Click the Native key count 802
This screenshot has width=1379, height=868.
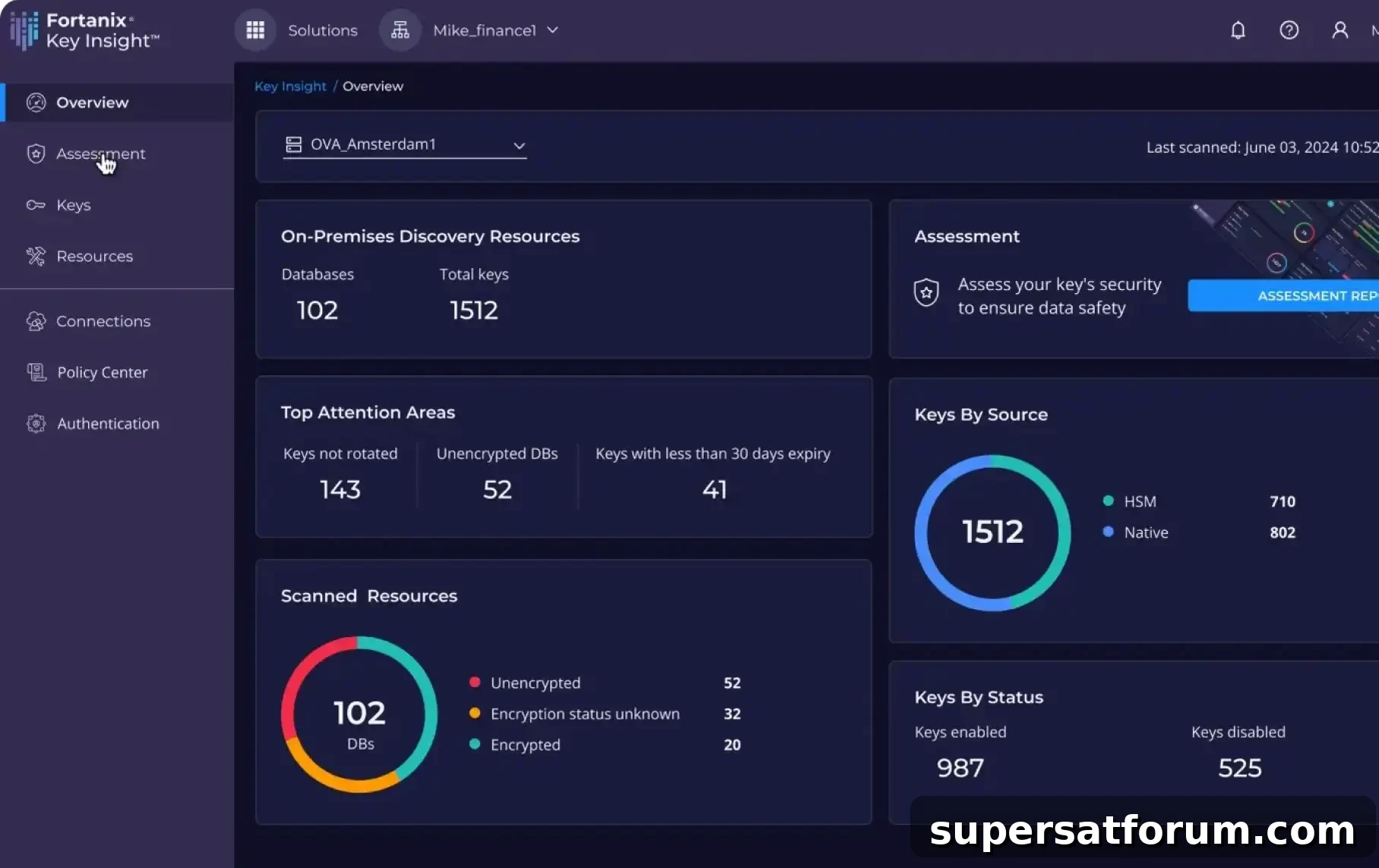1283,532
